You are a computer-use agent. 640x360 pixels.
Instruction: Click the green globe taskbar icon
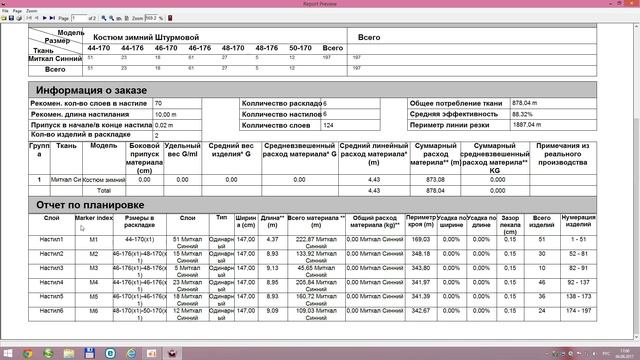click(48, 353)
